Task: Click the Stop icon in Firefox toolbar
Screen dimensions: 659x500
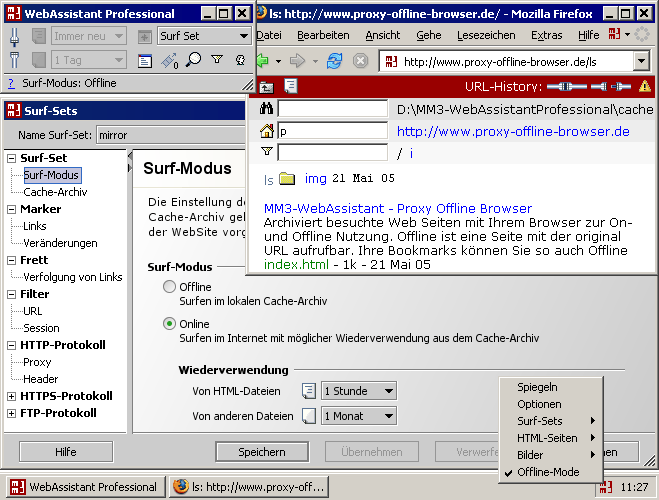Action: (x=360, y=61)
